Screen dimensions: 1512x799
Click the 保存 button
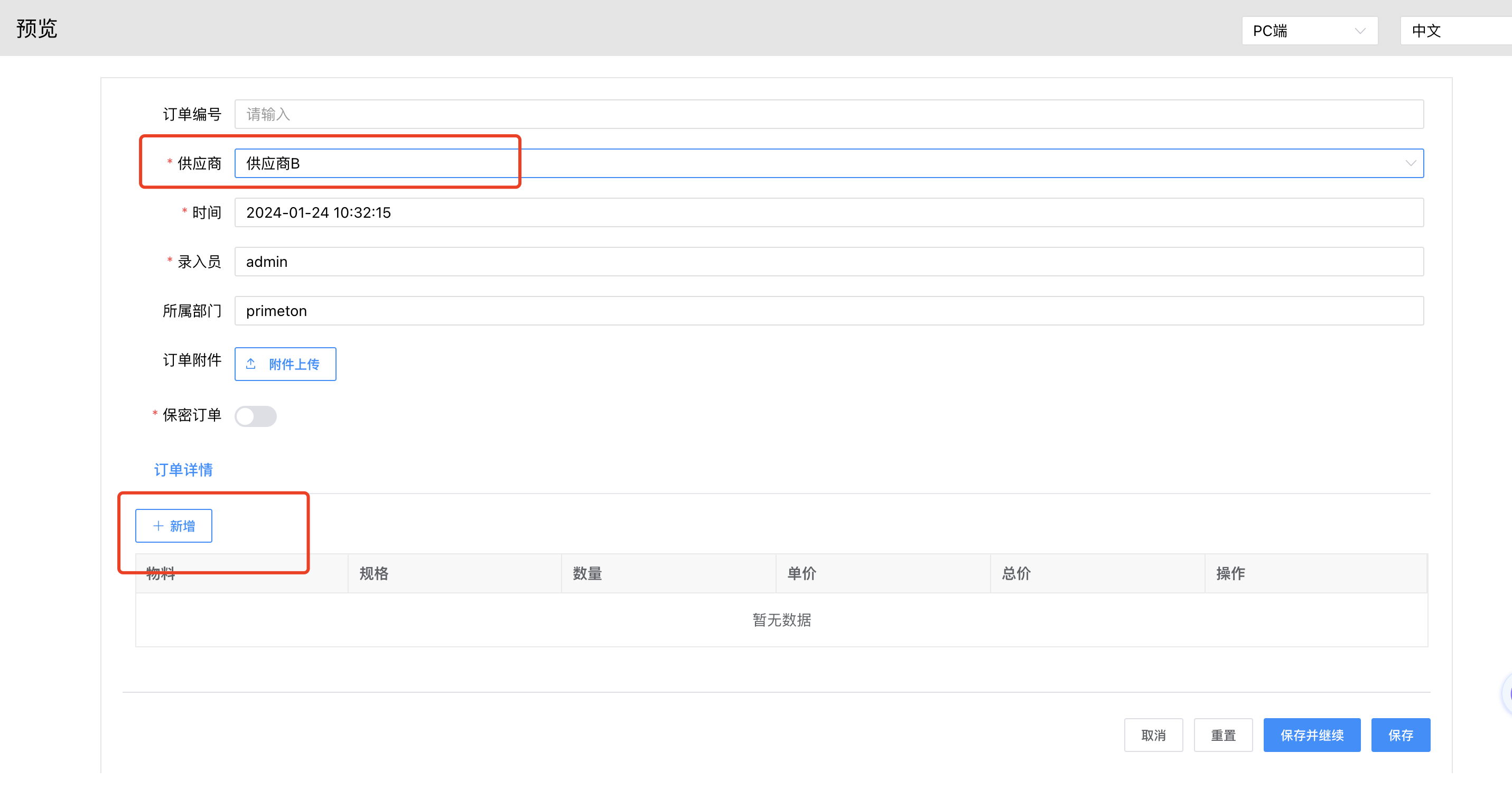[1400, 735]
